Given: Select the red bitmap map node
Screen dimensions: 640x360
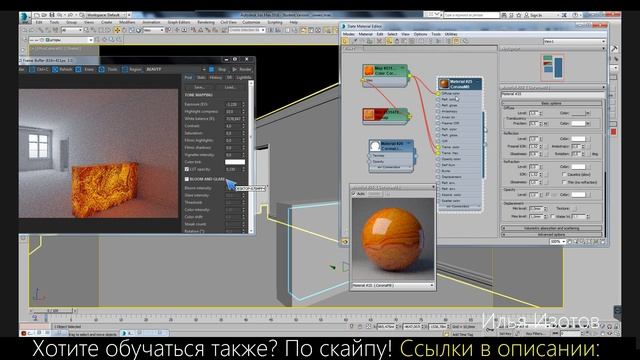Looking at the screenshot, I should point(386,115).
